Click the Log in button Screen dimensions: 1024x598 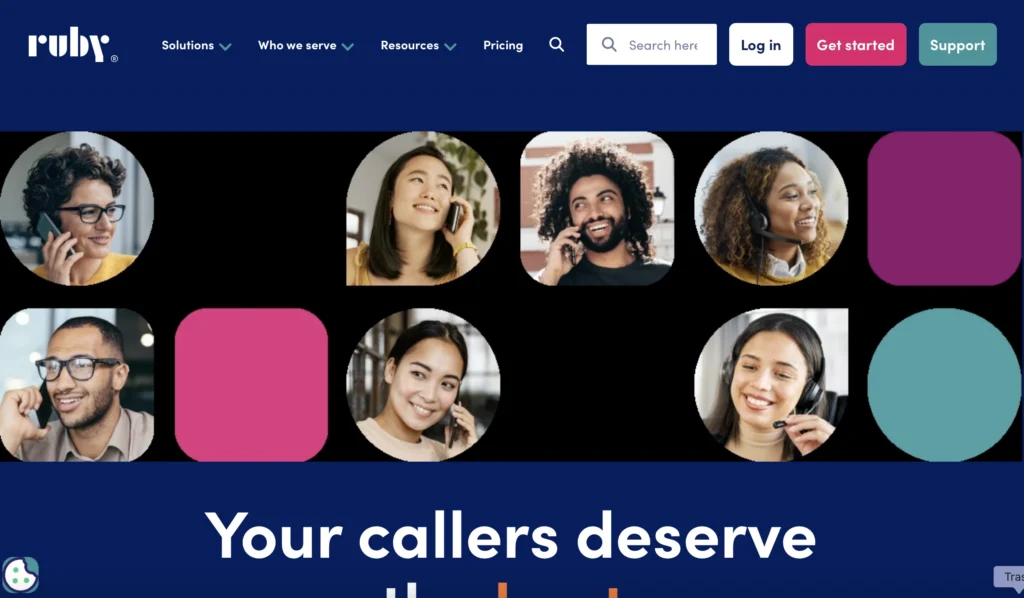click(x=761, y=44)
